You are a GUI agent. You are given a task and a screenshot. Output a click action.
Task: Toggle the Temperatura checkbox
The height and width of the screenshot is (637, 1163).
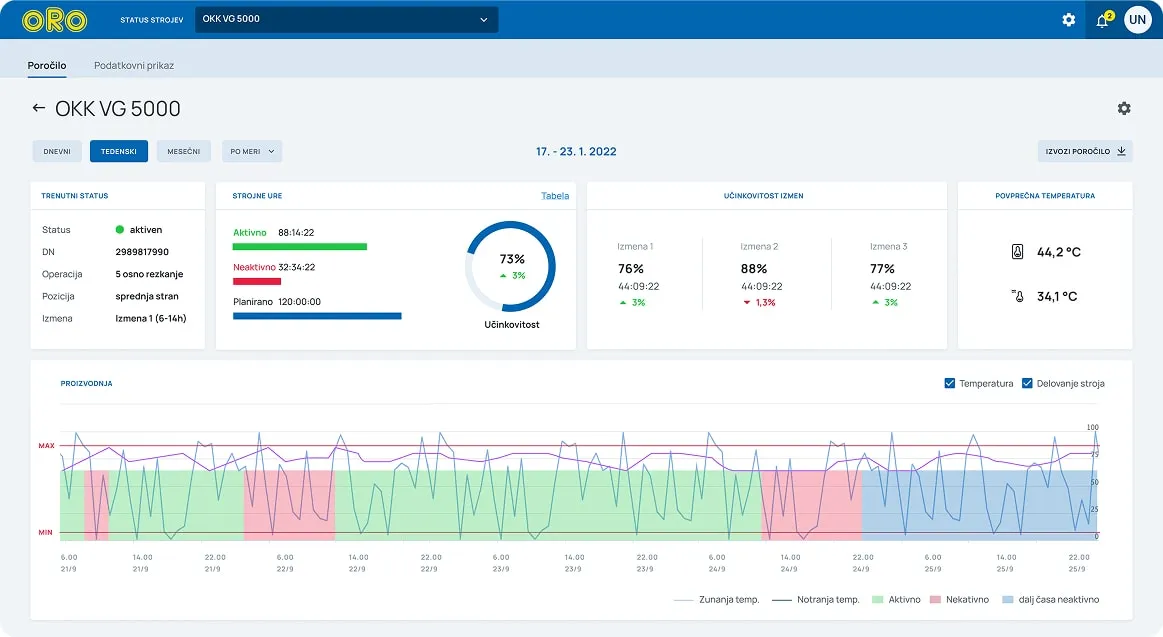coord(950,383)
